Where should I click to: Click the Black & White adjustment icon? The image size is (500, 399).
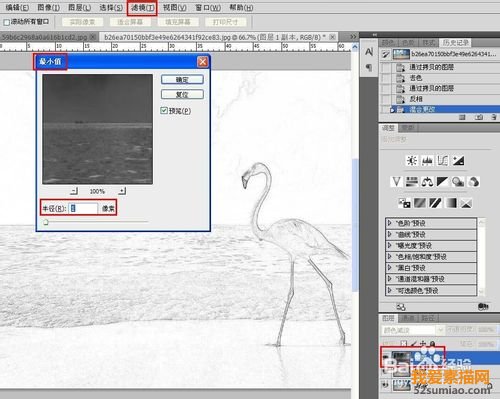pos(443,182)
